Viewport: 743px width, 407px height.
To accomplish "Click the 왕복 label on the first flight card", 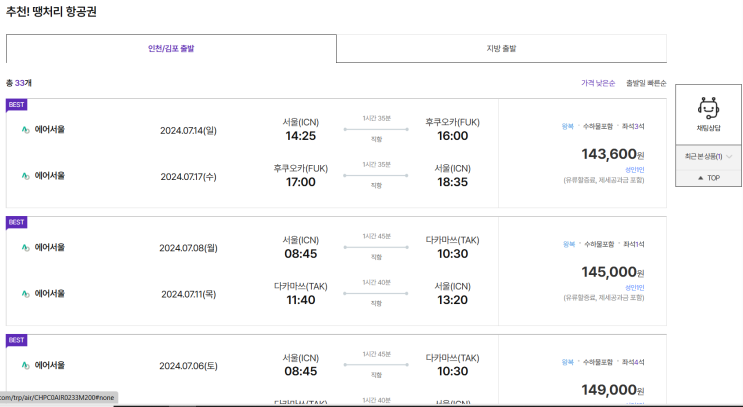I will tap(568, 126).
